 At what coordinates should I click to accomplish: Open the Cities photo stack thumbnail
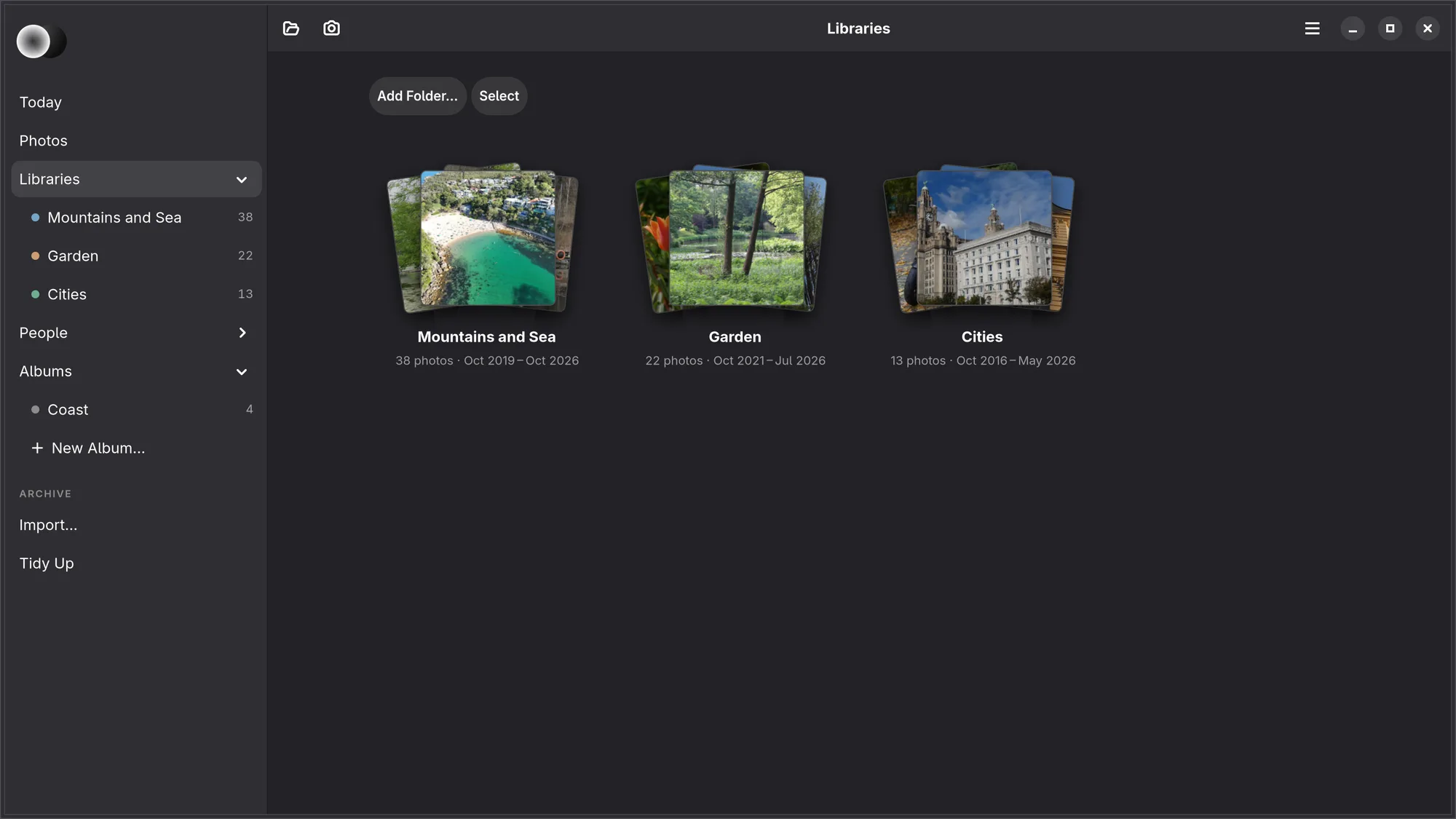(x=979, y=239)
